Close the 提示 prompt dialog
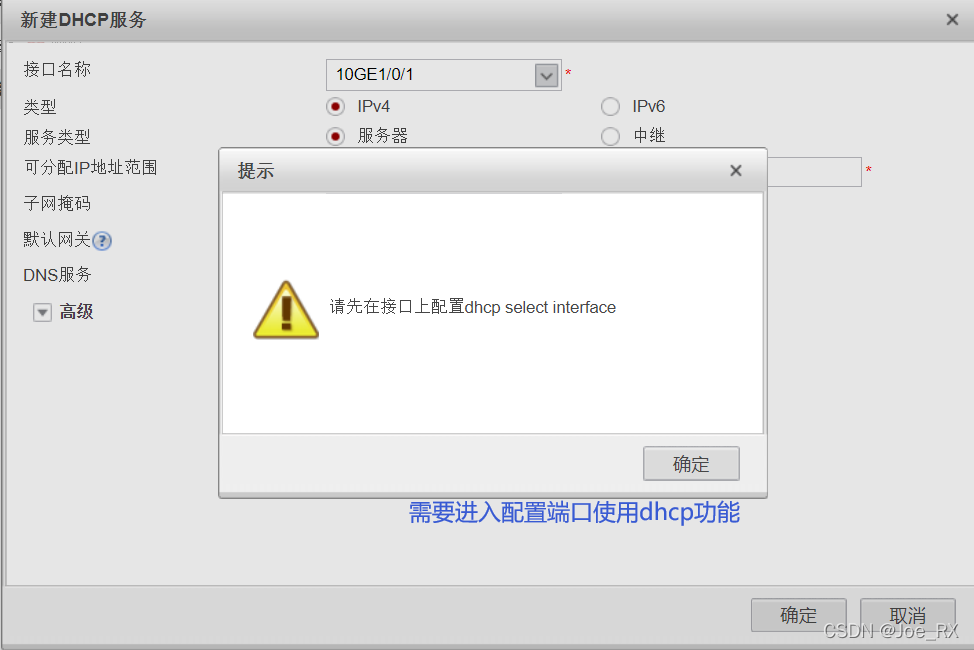This screenshot has width=974, height=650. pos(735,170)
